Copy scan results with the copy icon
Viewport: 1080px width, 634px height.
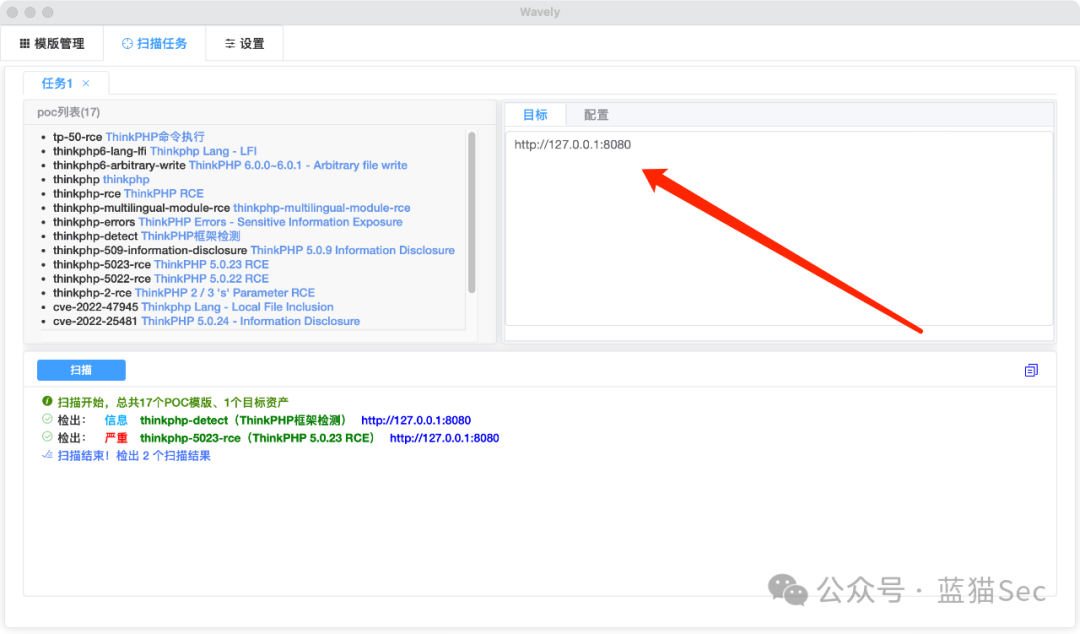pyautogui.click(x=1030, y=371)
